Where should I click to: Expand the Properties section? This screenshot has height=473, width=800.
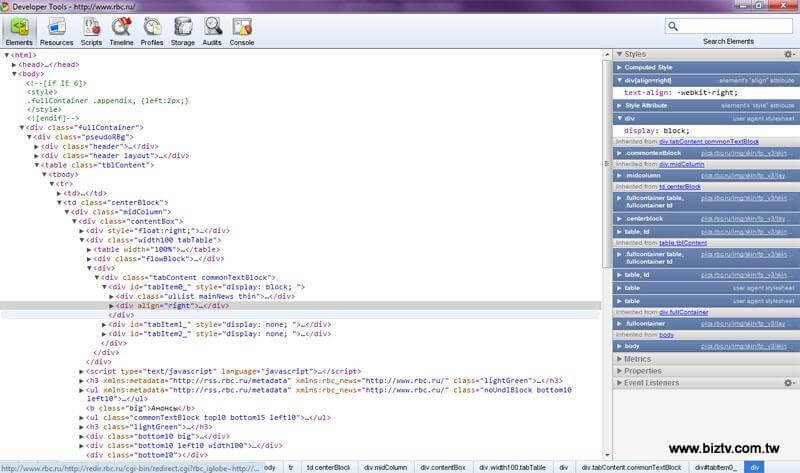pyautogui.click(x=642, y=370)
